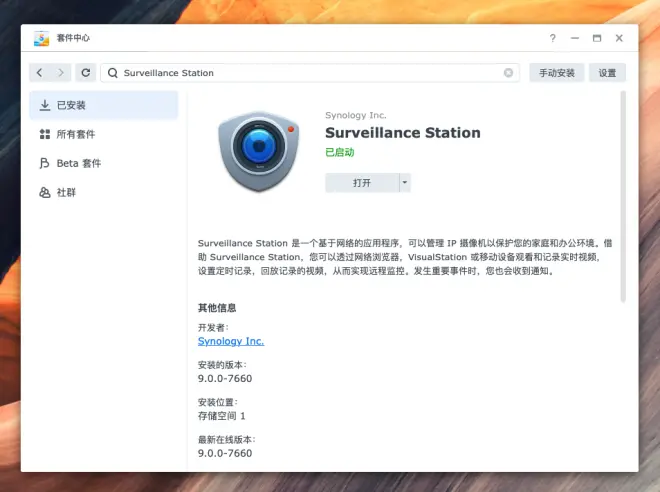Click the 社群 people icon
Screen dimensions: 660x492
45,192
